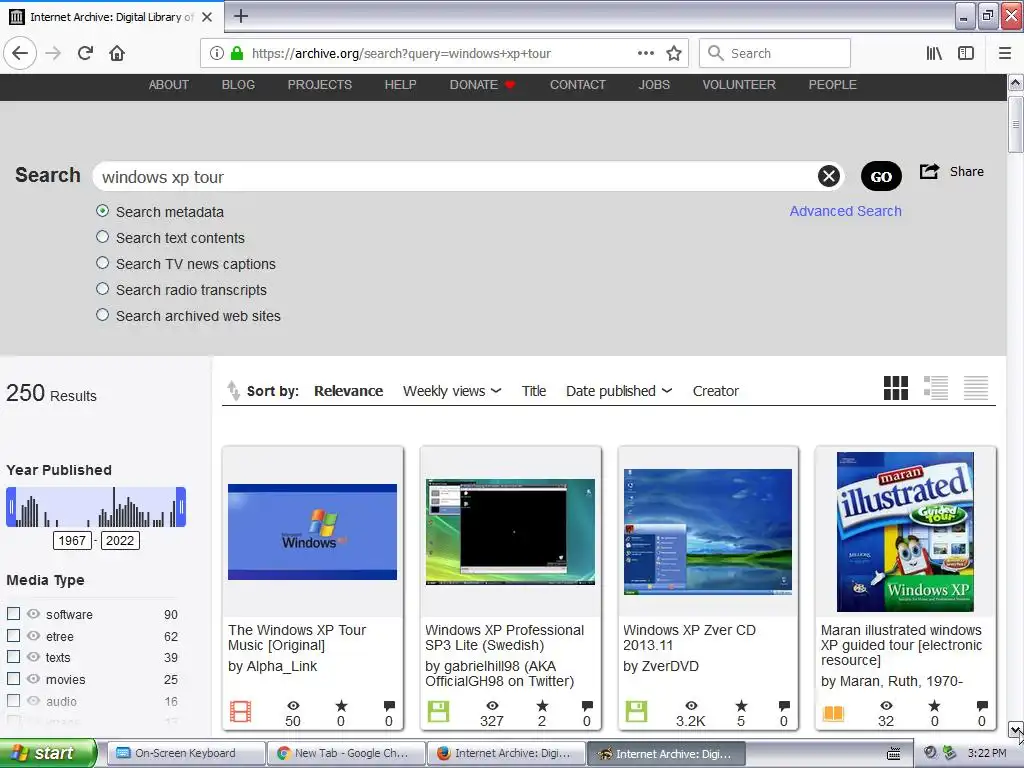Show site information icon in address bar
The image size is (1024, 768).
click(x=217, y=53)
